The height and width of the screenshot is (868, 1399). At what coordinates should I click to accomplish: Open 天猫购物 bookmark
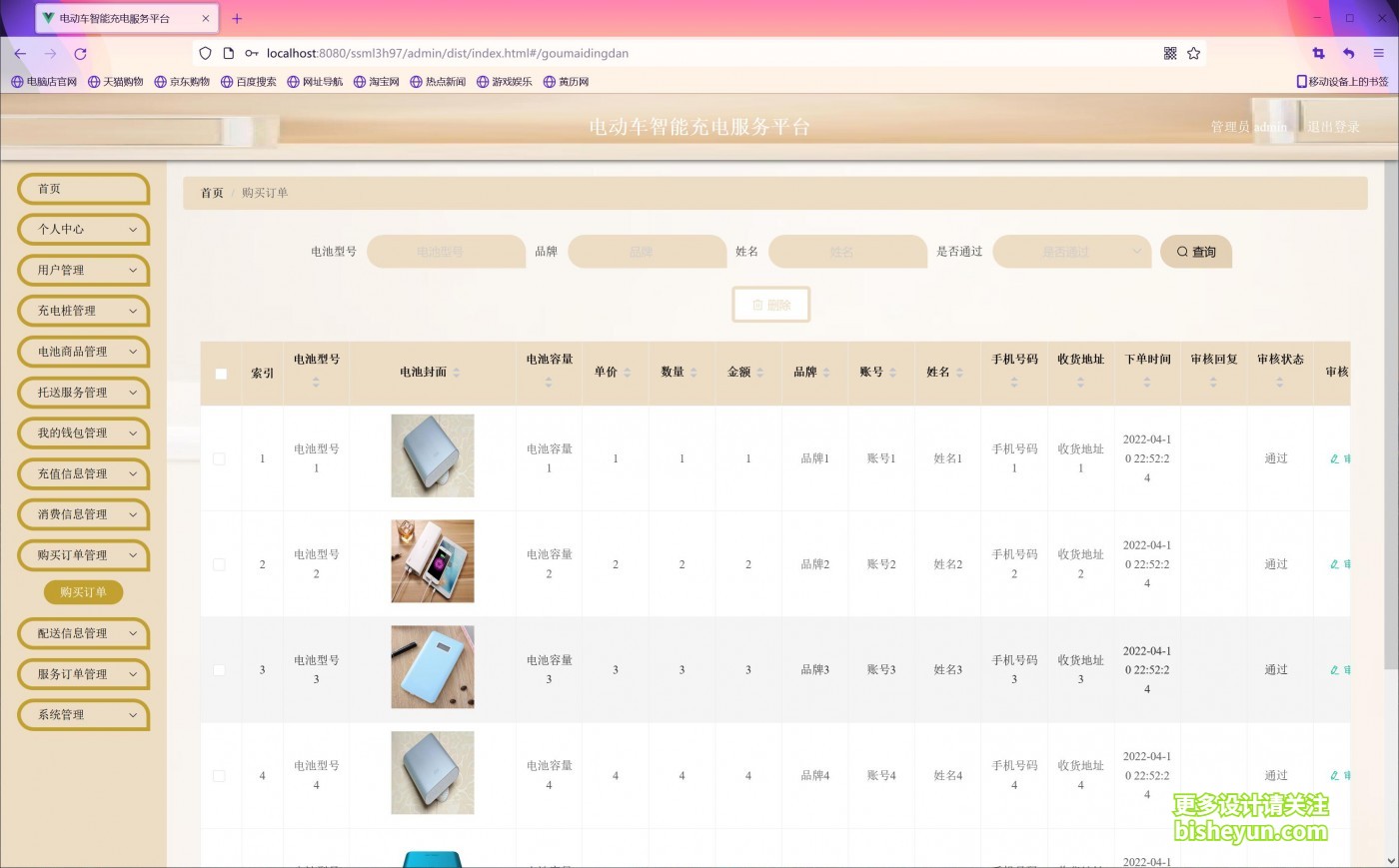[x=116, y=82]
